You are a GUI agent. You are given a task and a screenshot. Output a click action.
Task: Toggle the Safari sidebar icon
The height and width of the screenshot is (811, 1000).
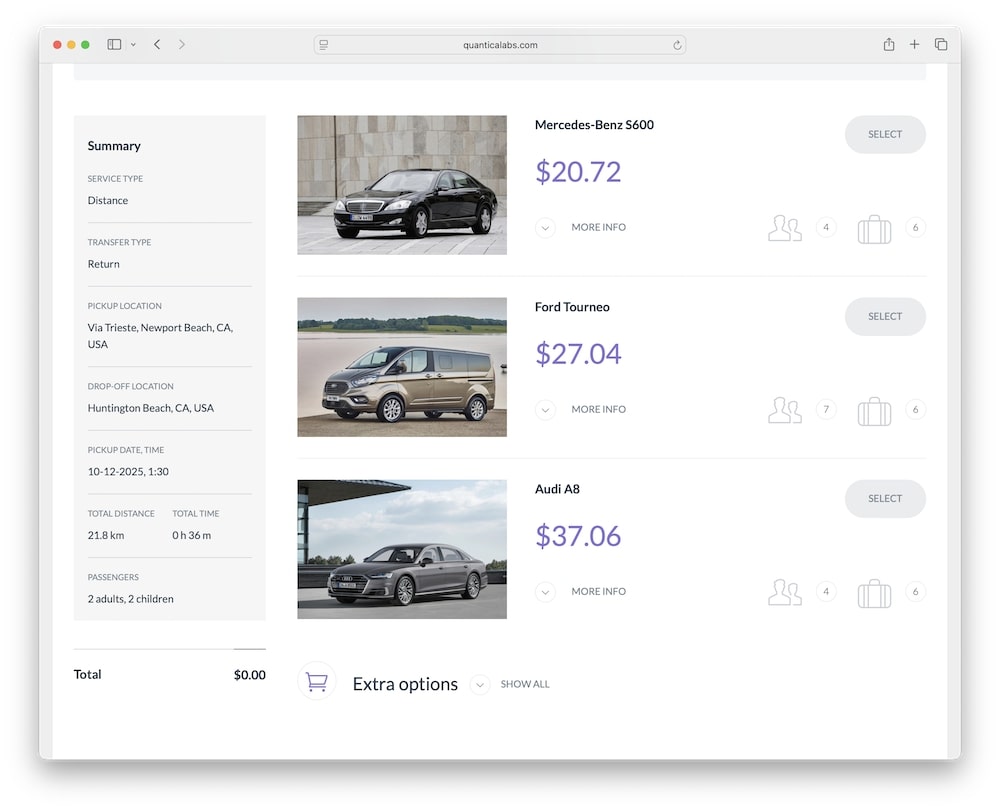click(114, 45)
